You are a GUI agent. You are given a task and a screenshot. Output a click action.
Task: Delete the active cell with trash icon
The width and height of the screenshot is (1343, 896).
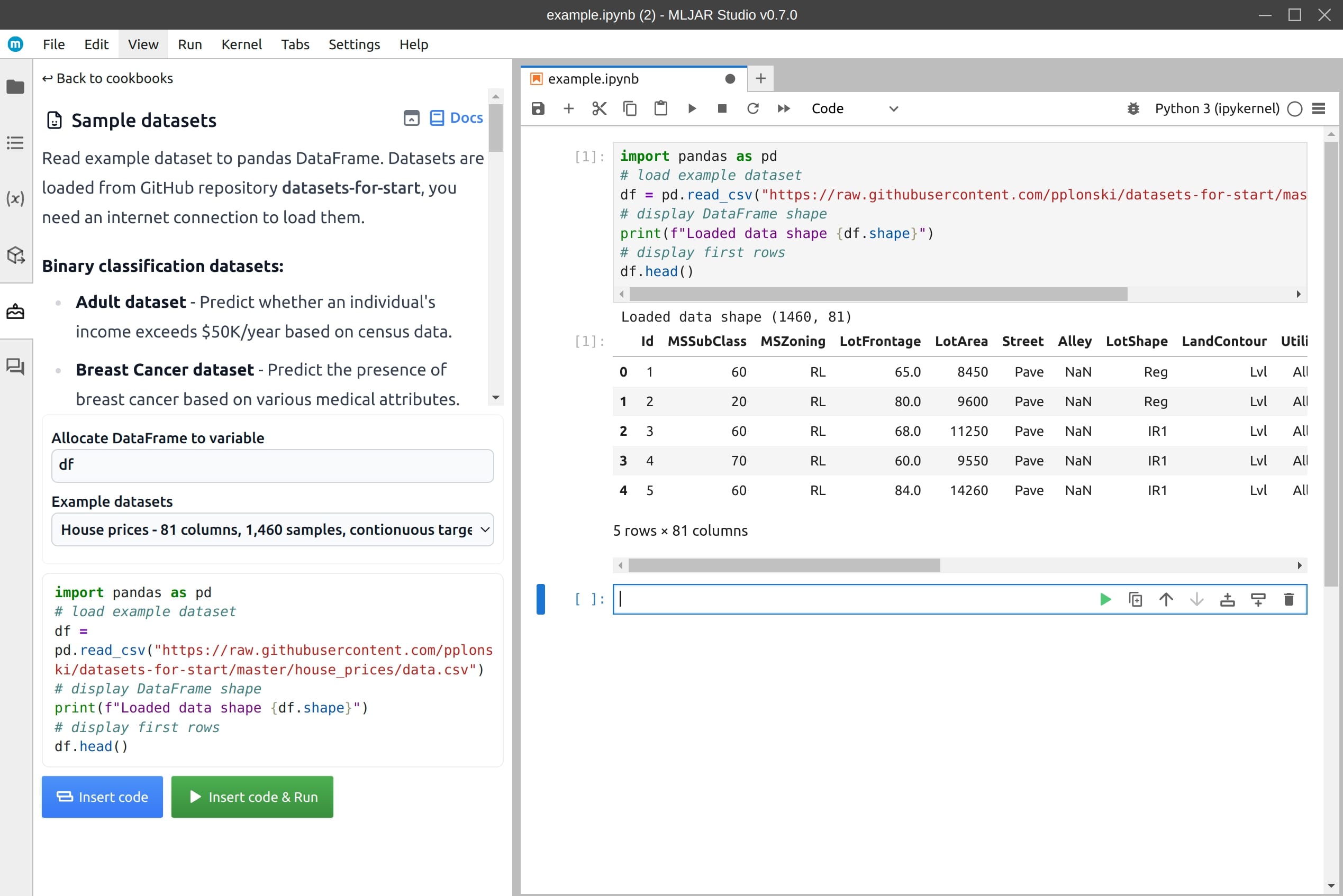click(x=1288, y=599)
